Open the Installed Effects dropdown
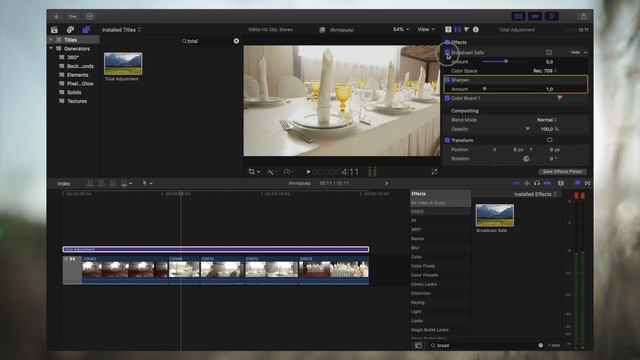 click(535, 194)
